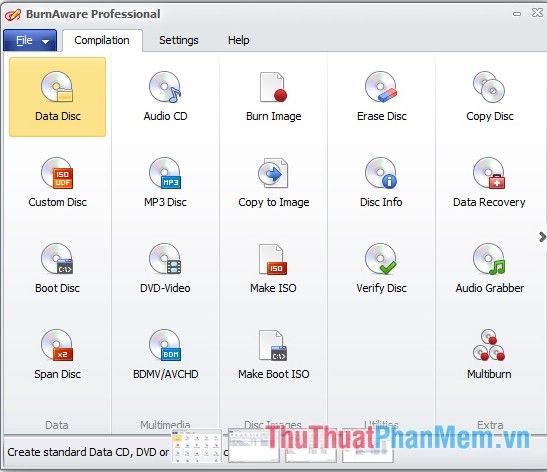Expand the side panel chevron arrow
Screen dimensions: 547x472
(542, 237)
